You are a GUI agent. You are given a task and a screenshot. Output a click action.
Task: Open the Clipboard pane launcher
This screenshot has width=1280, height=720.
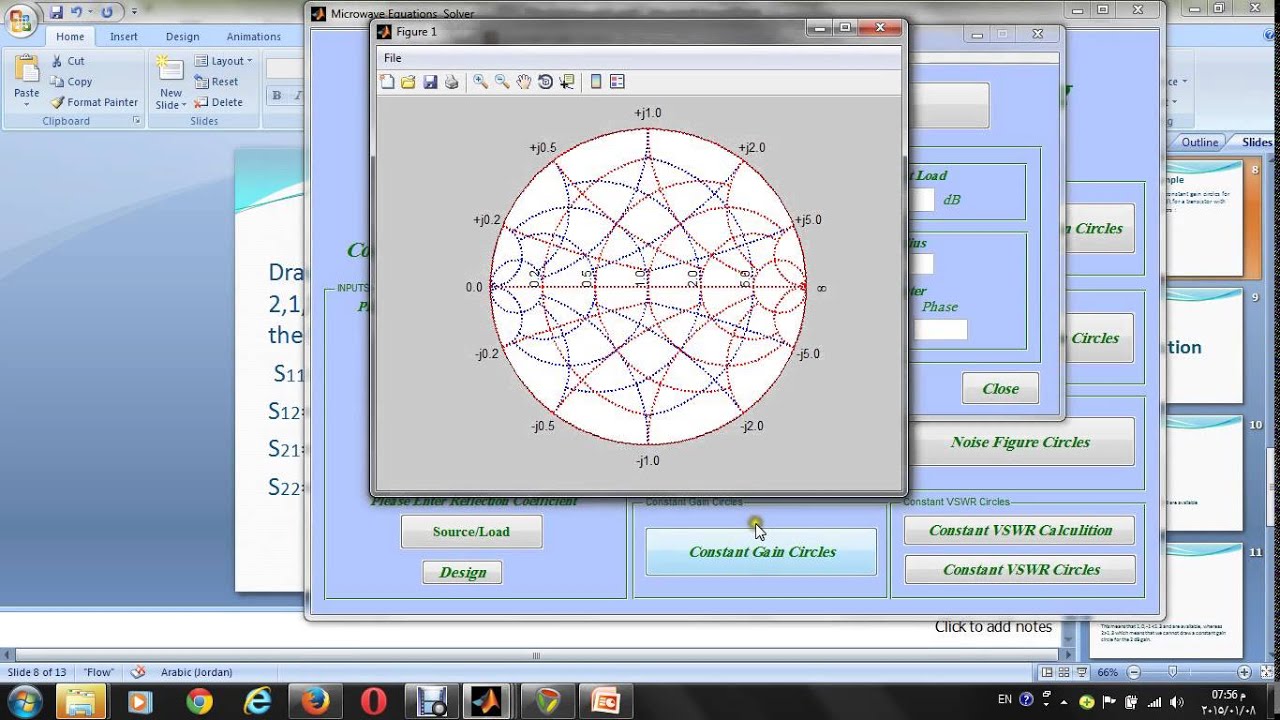click(136, 121)
